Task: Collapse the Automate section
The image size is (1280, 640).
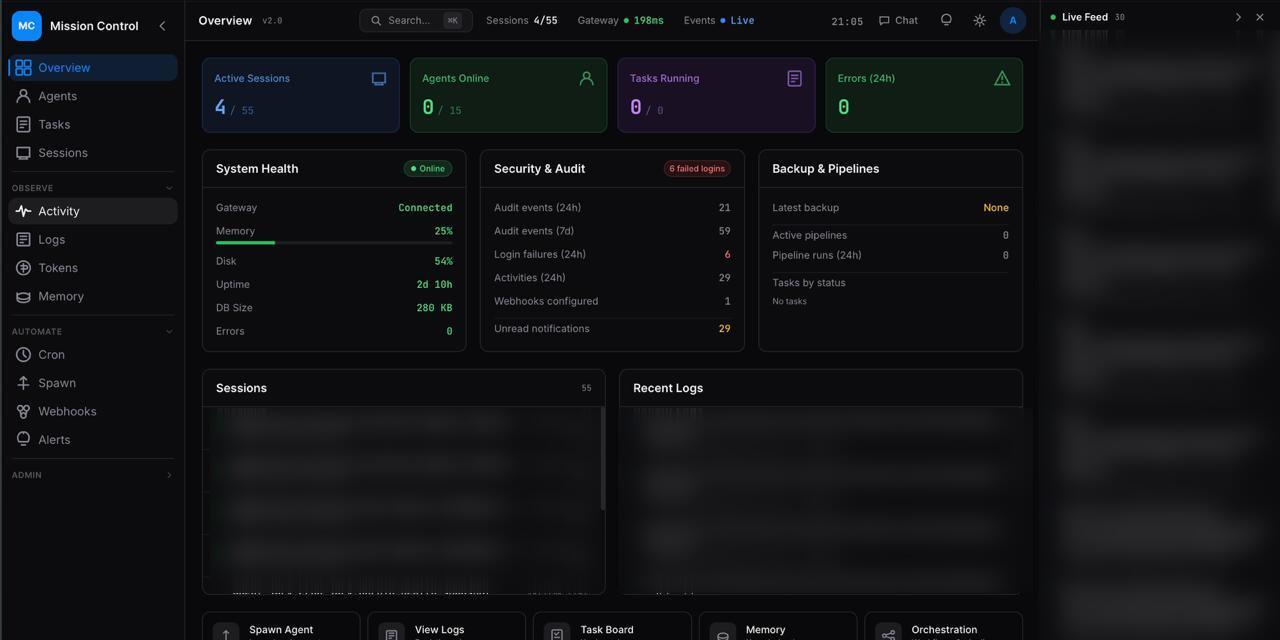Action: (168, 332)
